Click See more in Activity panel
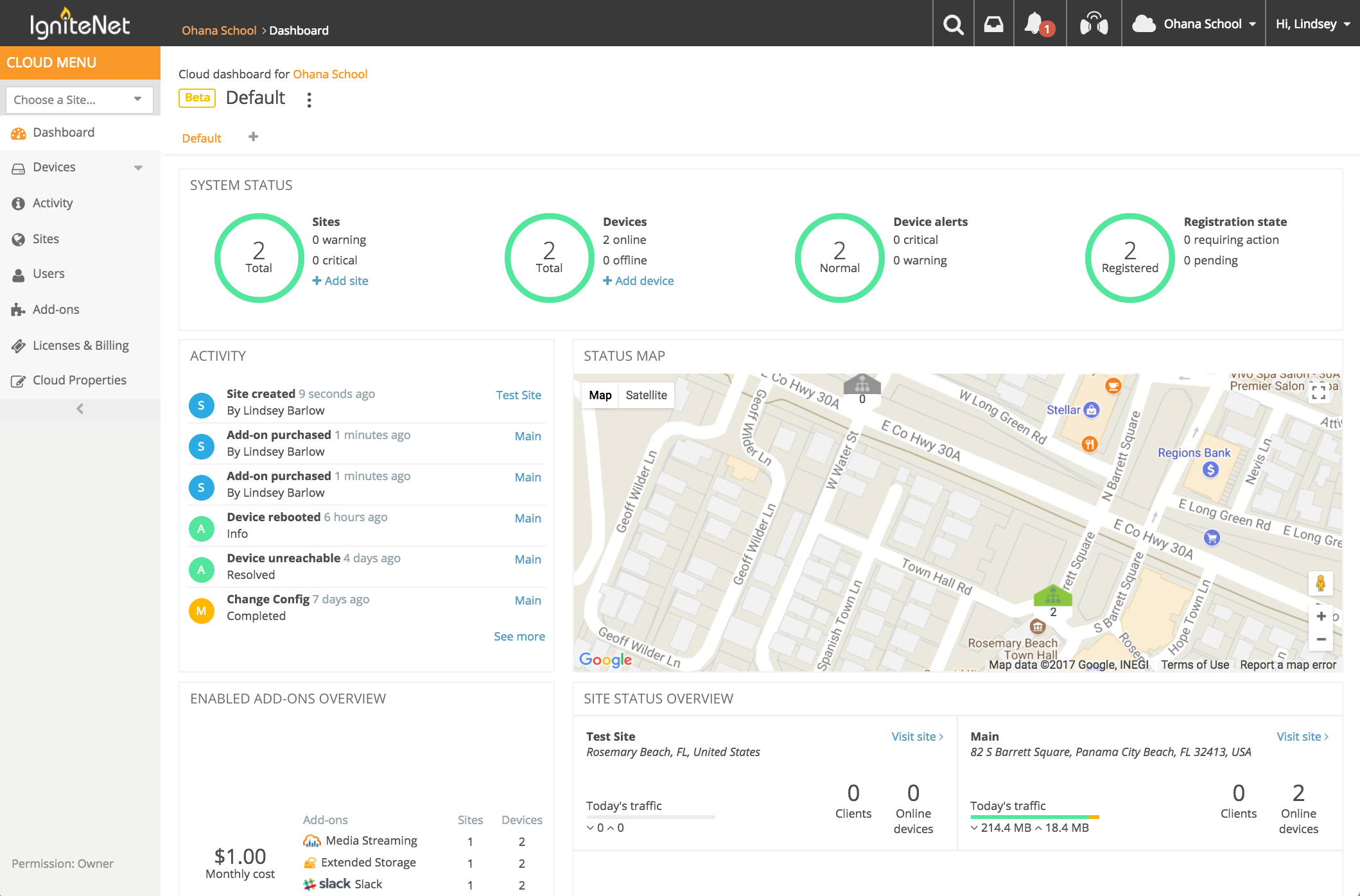 pos(519,636)
